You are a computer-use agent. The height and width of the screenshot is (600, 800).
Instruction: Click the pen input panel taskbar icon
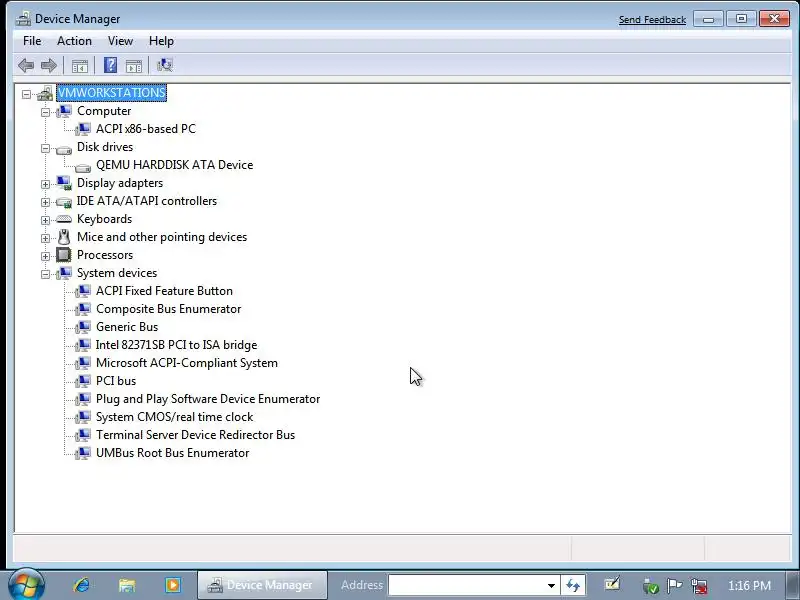(612, 585)
